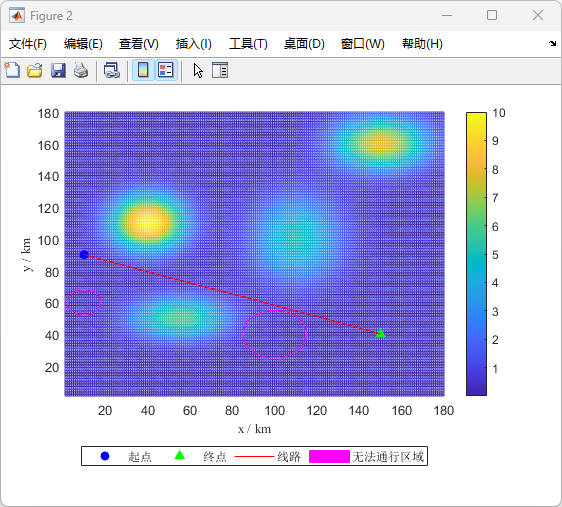Click the y / km axis label
Viewport: 562px width, 507px height.
[x=27, y=255]
